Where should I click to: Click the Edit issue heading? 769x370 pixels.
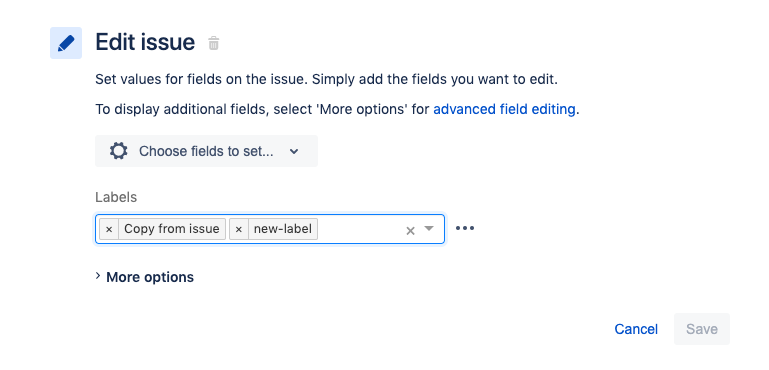pyautogui.click(x=145, y=42)
